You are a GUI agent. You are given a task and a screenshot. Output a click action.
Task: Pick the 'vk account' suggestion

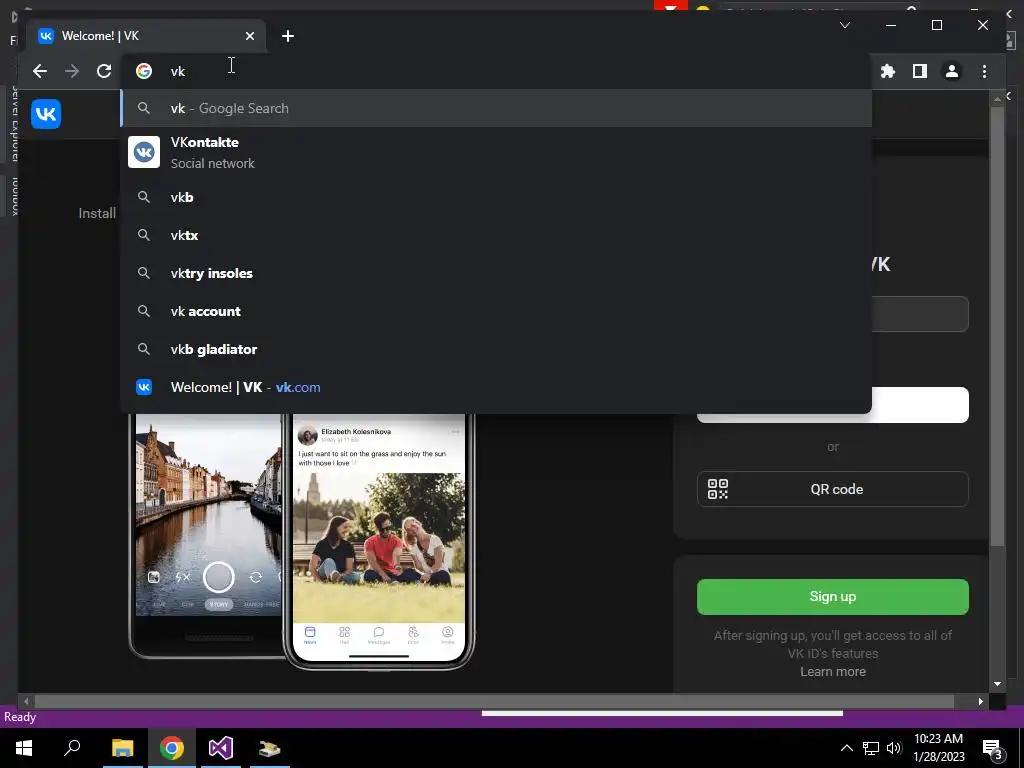[x=496, y=311]
